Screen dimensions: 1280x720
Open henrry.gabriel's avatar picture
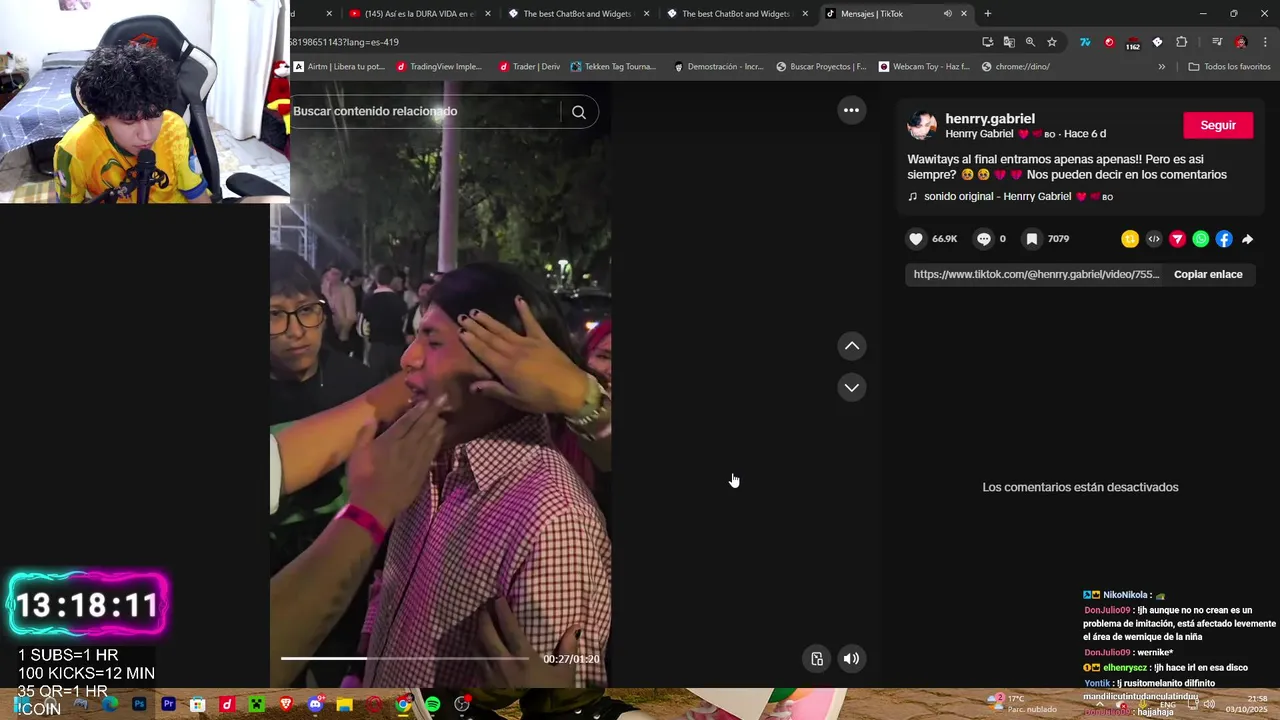click(x=922, y=126)
